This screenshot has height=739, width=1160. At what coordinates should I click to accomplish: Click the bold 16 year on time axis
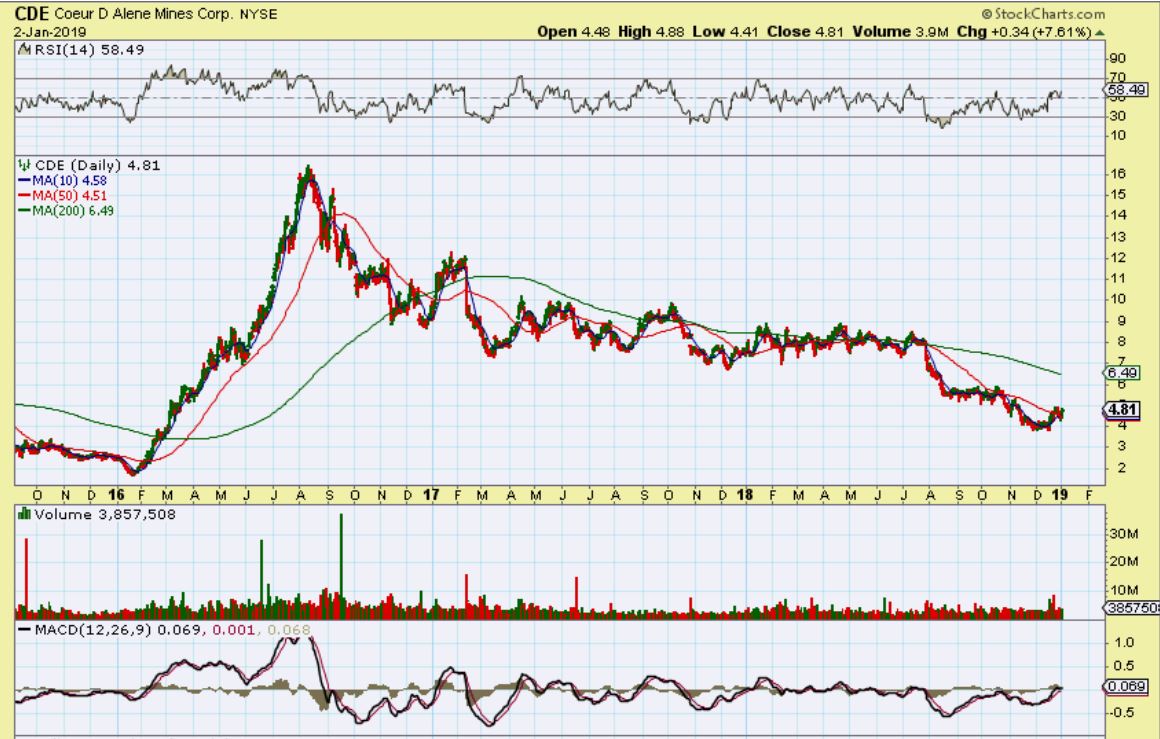116,495
